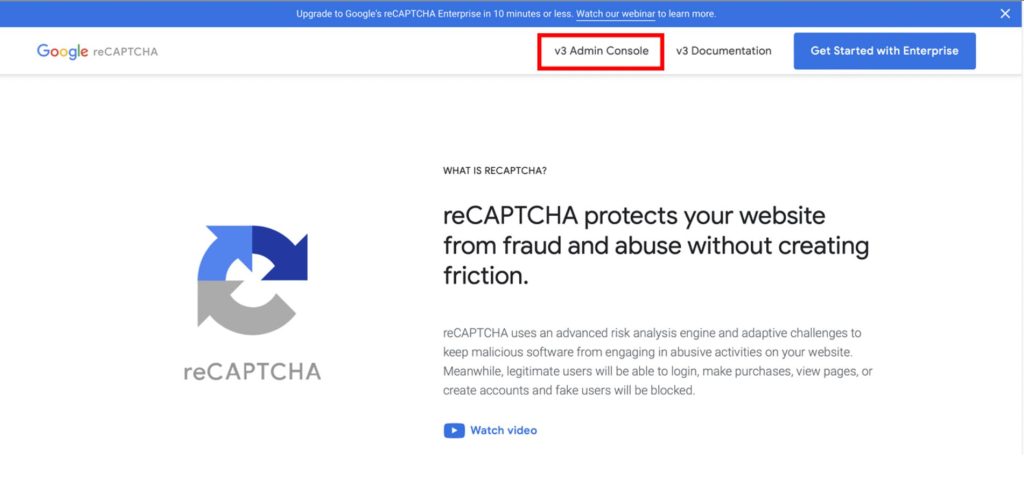Click the large reCAPTCHA arrows logo
The width and height of the screenshot is (1024, 489).
(x=252, y=280)
